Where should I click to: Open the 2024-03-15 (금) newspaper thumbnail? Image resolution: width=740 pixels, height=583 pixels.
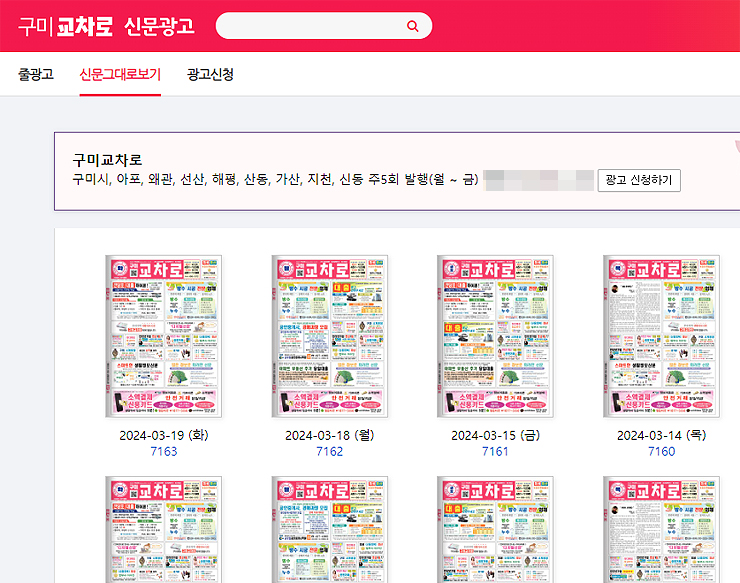pos(495,336)
